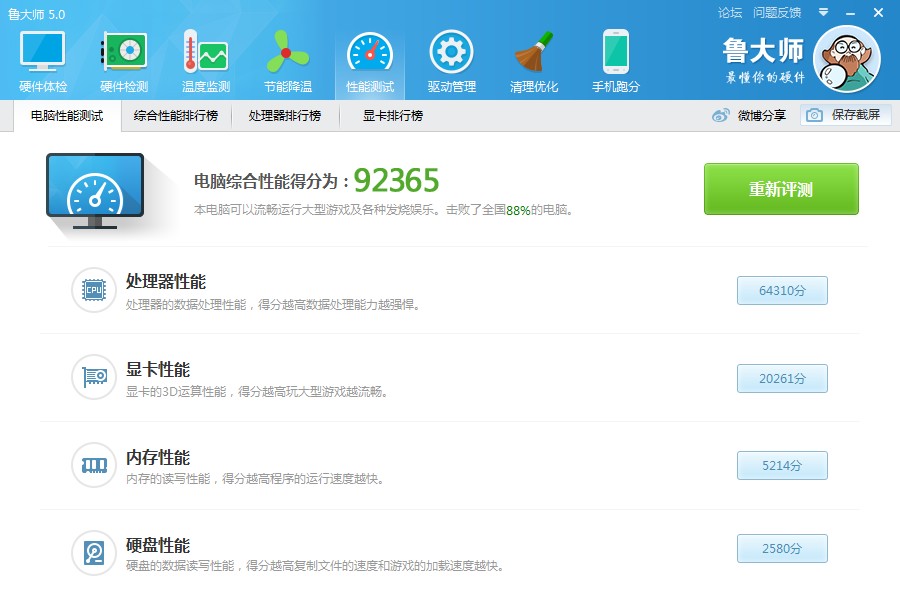Select the 性能测试 speedometer icon
The image size is (900, 600).
369,52
